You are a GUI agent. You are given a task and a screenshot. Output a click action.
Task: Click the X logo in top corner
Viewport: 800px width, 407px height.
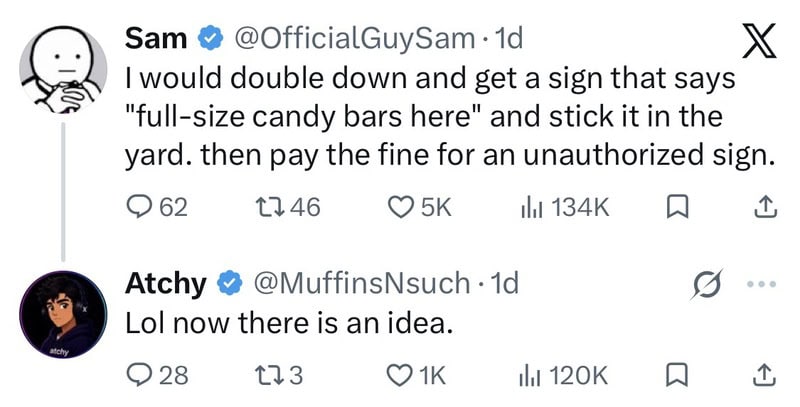758,41
